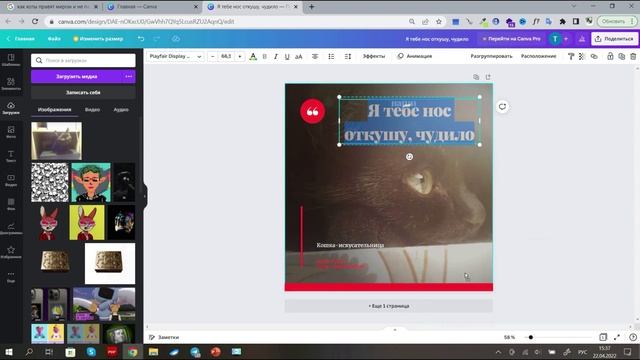The width and height of the screenshot is (640, 360).
Task: Open the Animation (Анимация) options
Action: [x=415, y=56]
